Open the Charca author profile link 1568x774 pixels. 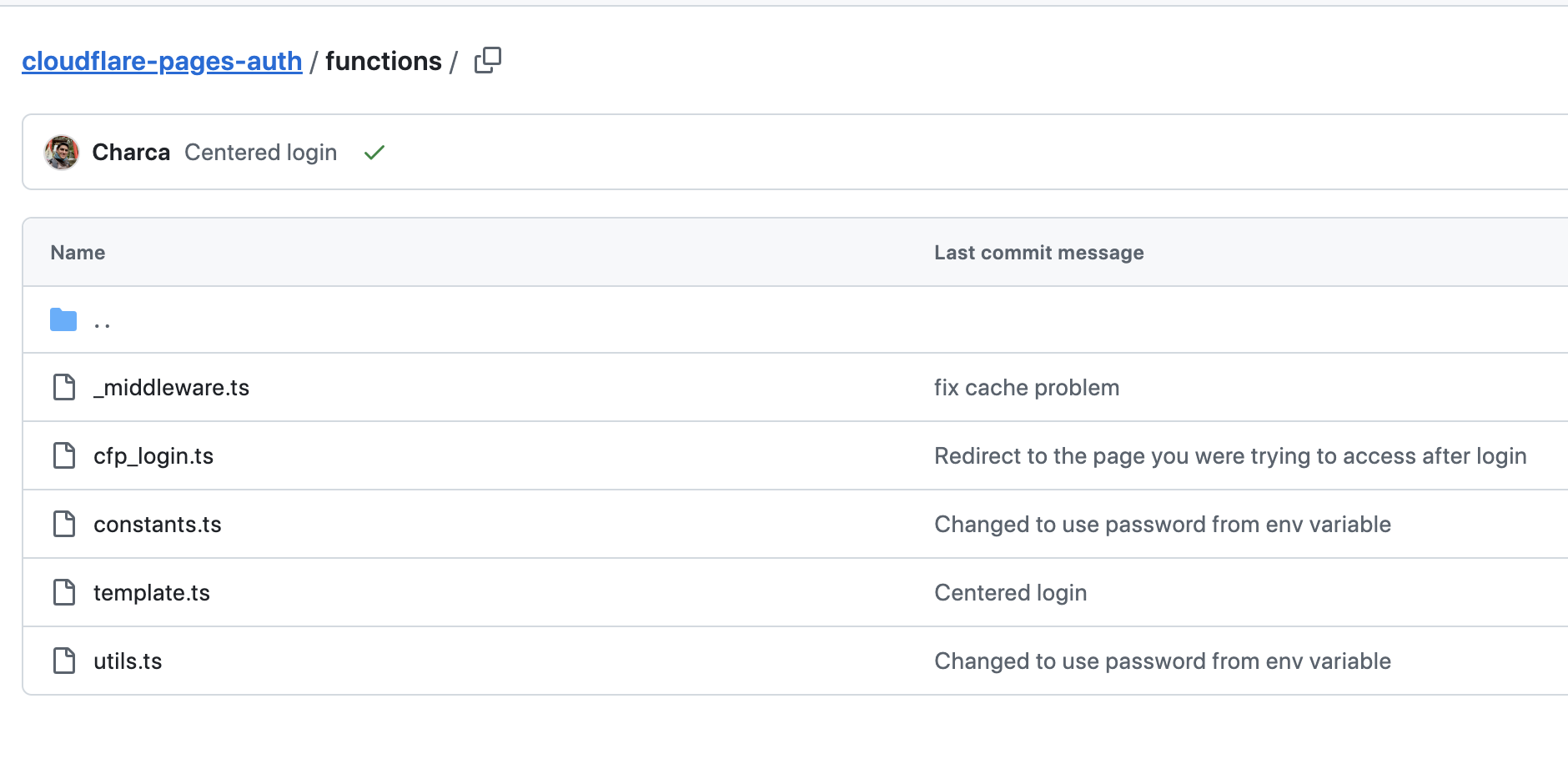pos(131,153)
